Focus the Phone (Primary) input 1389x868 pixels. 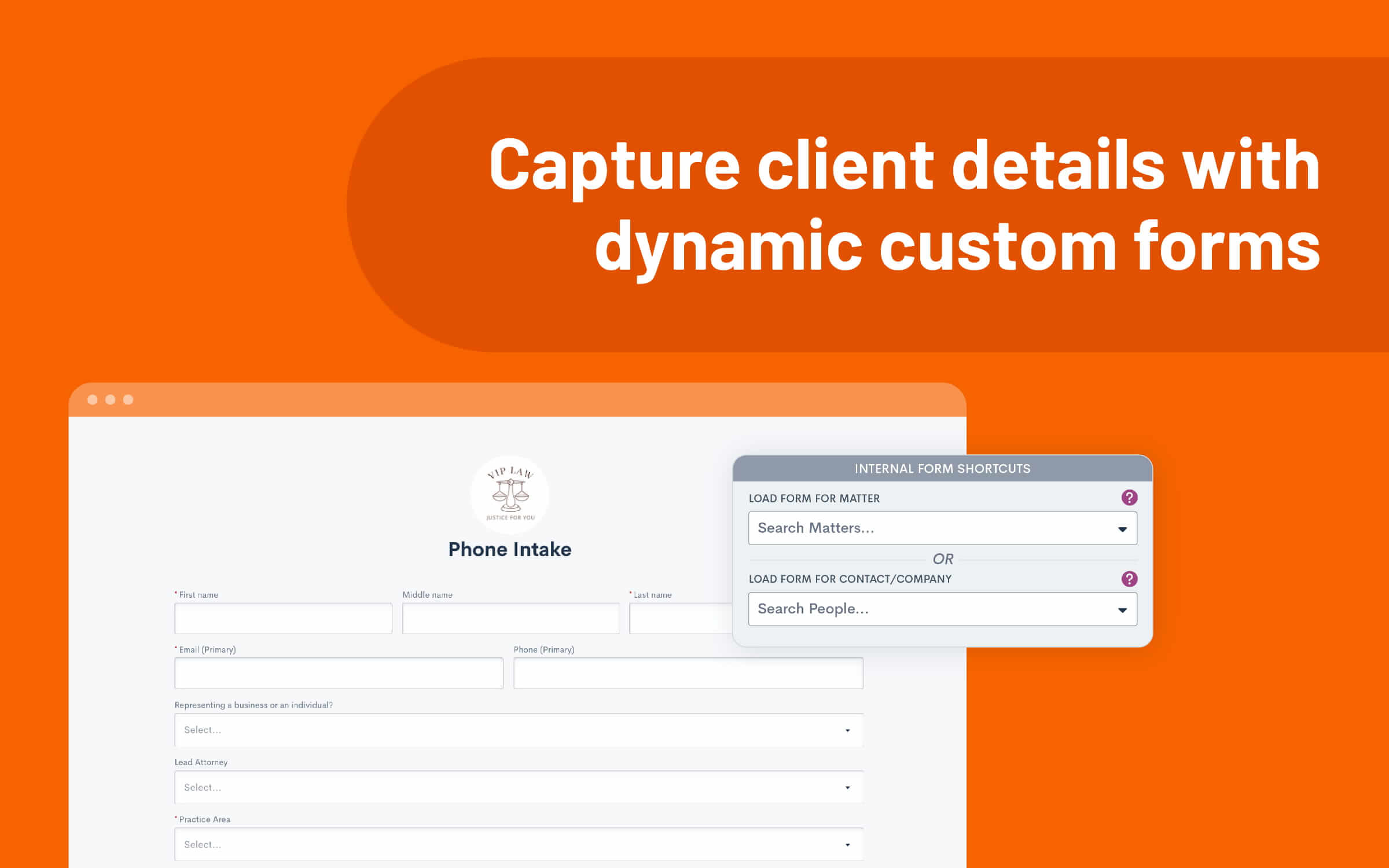[688, 673]
